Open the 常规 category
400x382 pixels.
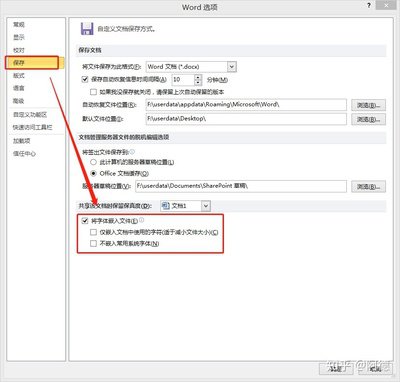tap(19, 25)
